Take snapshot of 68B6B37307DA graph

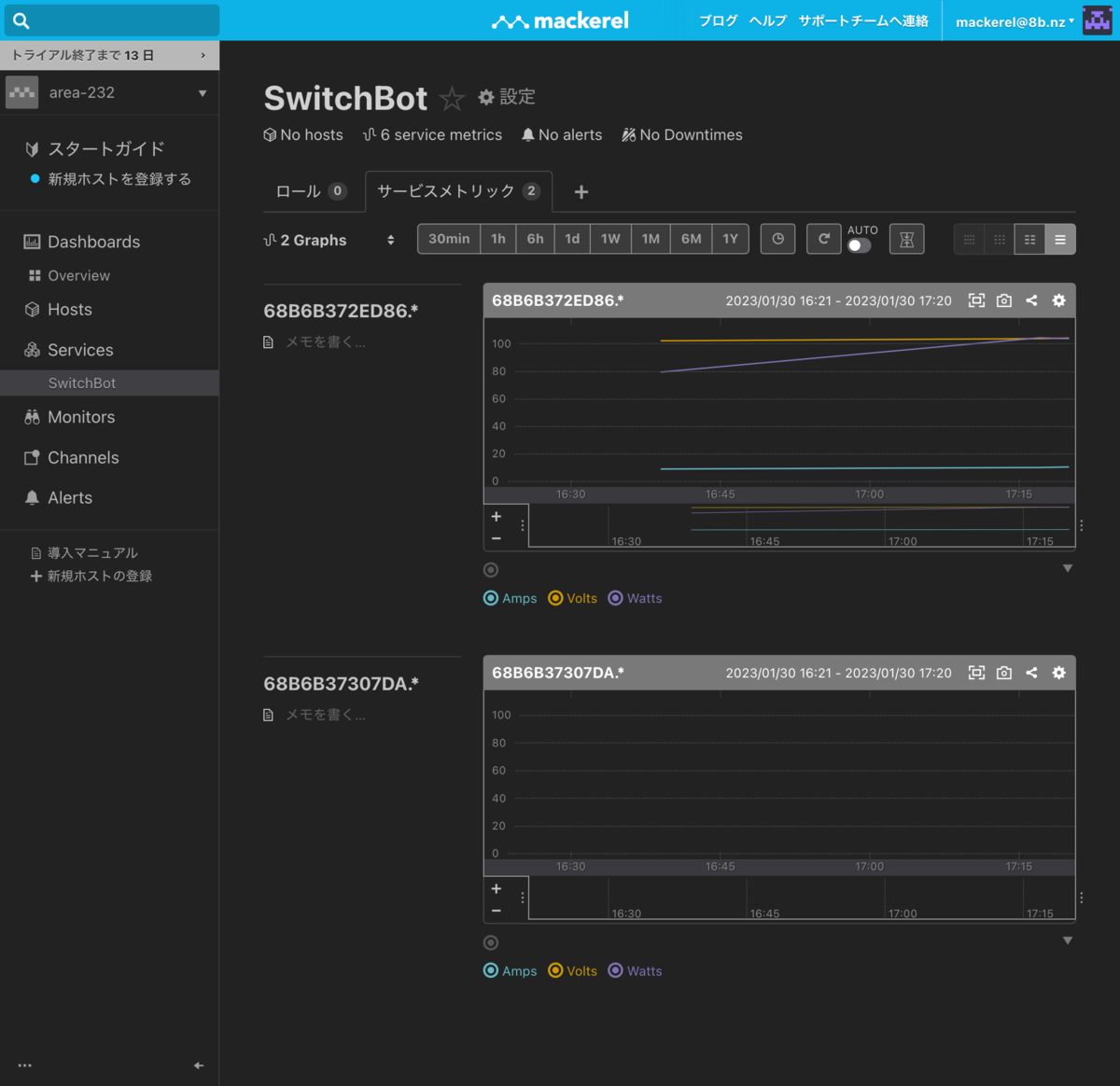[x=1004, y=673]
